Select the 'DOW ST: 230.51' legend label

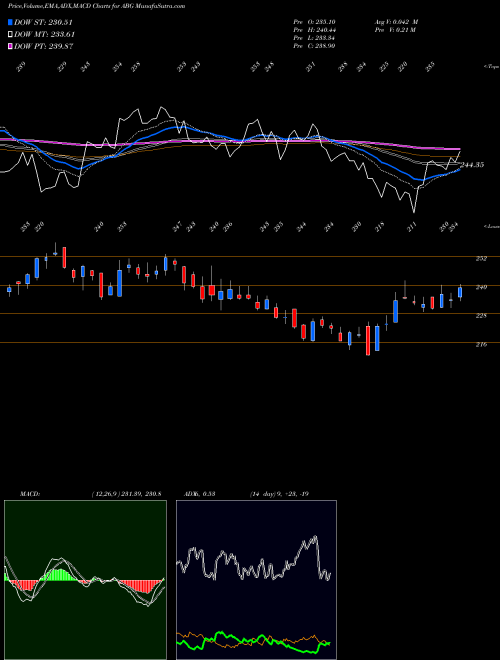click(44, 22)
